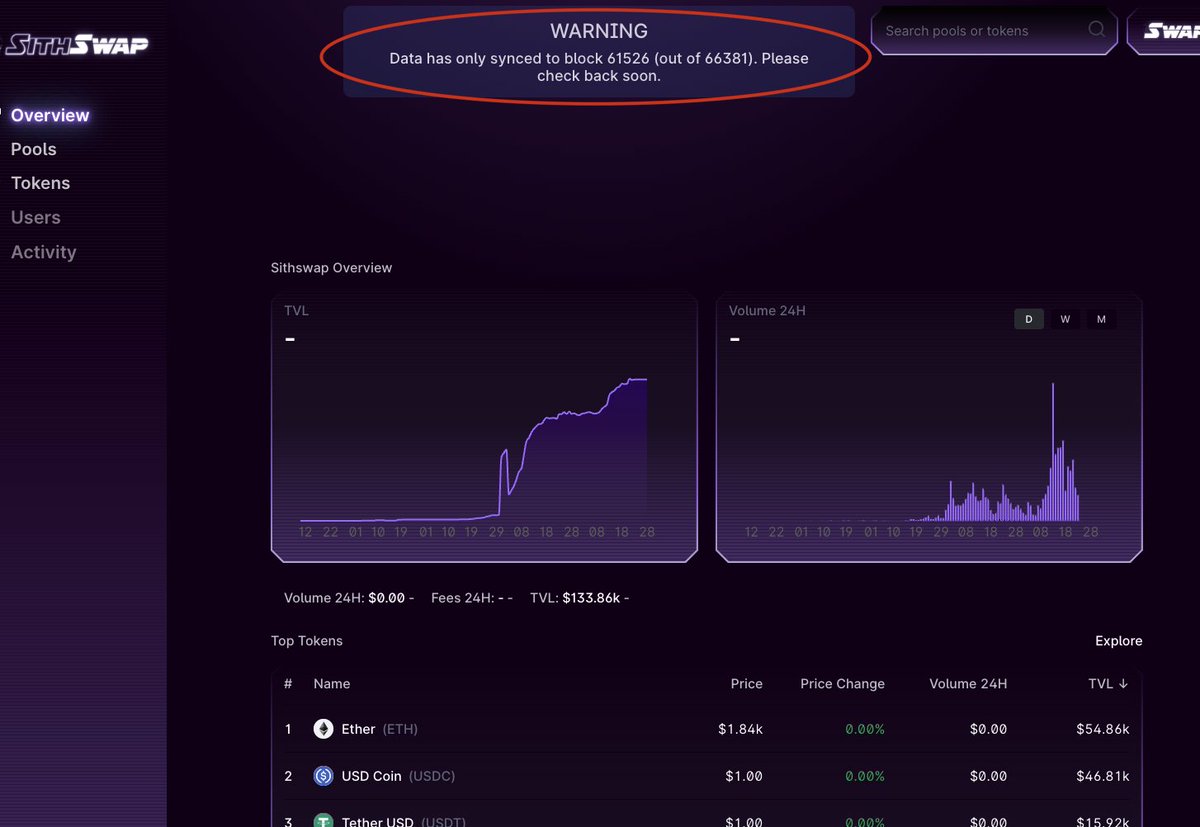Click the TVL chart title label
This screenshot has height=827, width=1200.
point(296,311)
